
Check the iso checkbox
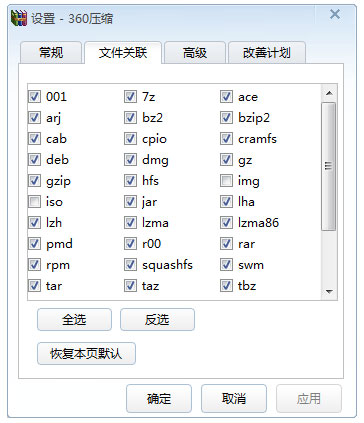(x=34, y=202)
